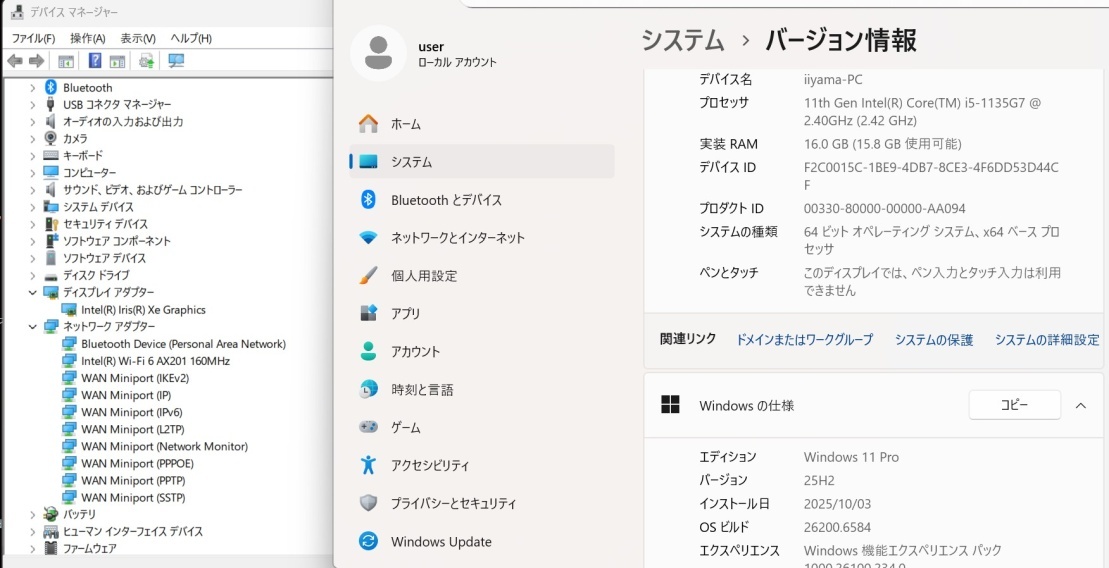The width and height of the screenshot is (1109, 568).
Task: Click the Wi-Fi icon for ネットワークとインターネット
Action: pos(368,238)
